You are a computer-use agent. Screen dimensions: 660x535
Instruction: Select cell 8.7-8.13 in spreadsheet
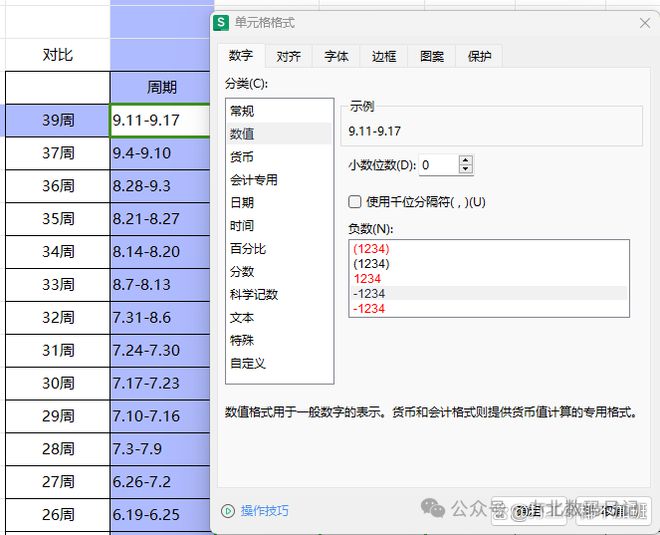click(160, 285)
